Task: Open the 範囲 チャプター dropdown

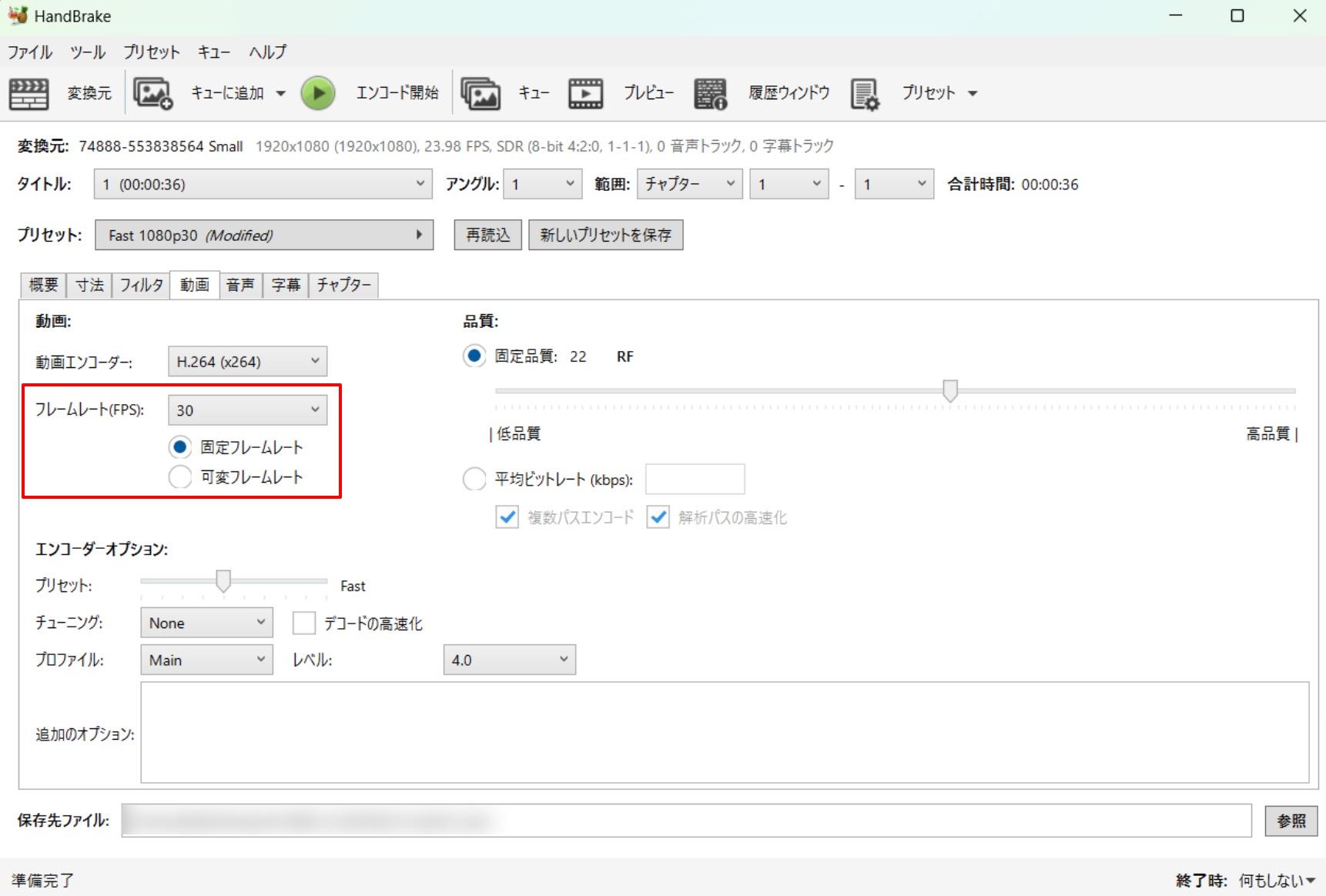Action: (x=689, y=184)
